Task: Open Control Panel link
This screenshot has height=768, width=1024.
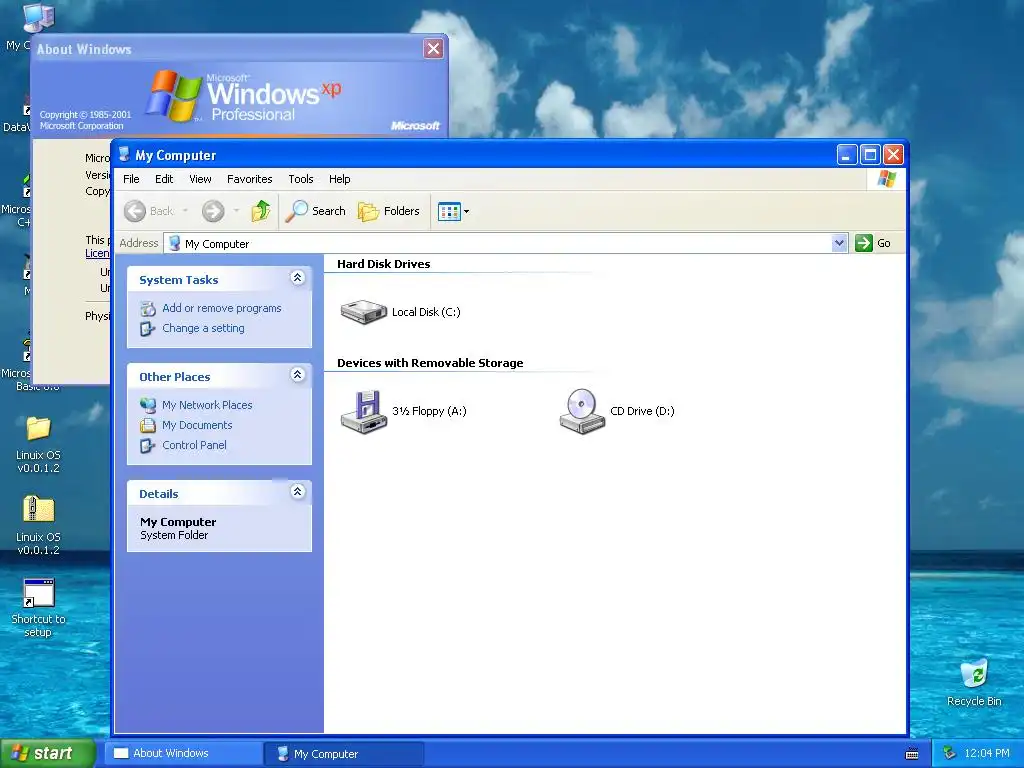Action: tap(194, 445)
